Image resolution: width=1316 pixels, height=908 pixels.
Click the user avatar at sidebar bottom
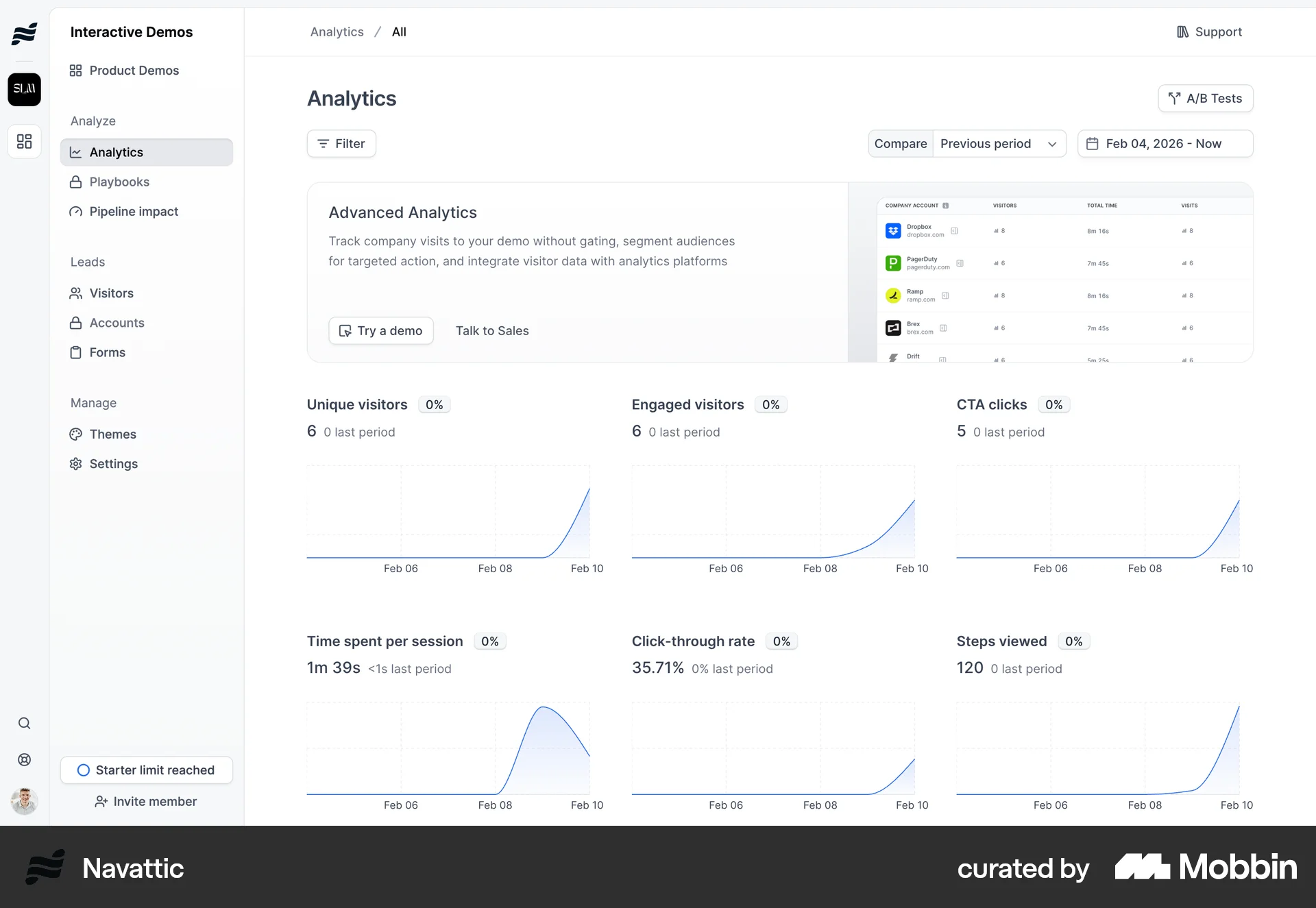pyautogui.click(x=24, y=801)
